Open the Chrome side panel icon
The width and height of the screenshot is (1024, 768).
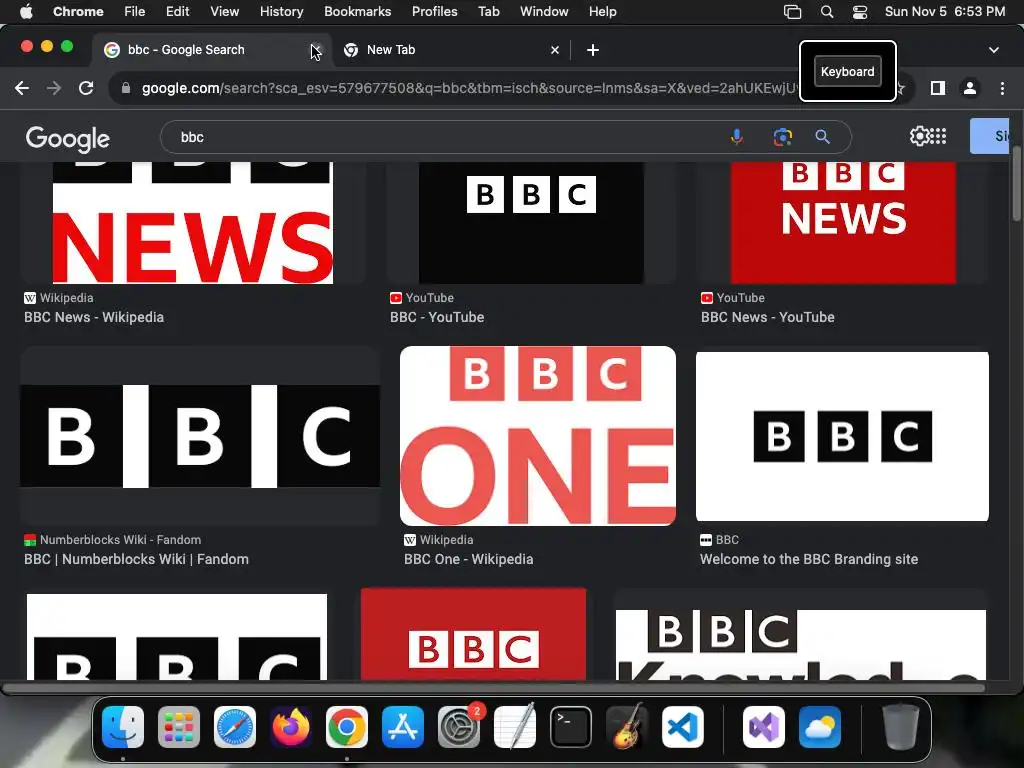tap(938, 88)
